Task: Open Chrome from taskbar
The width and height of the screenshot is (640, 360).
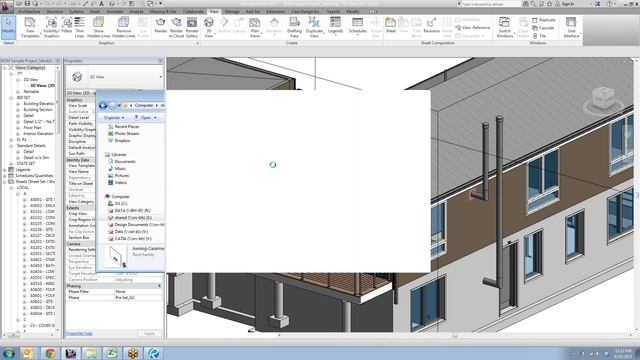Action: (x=50, y=353)
